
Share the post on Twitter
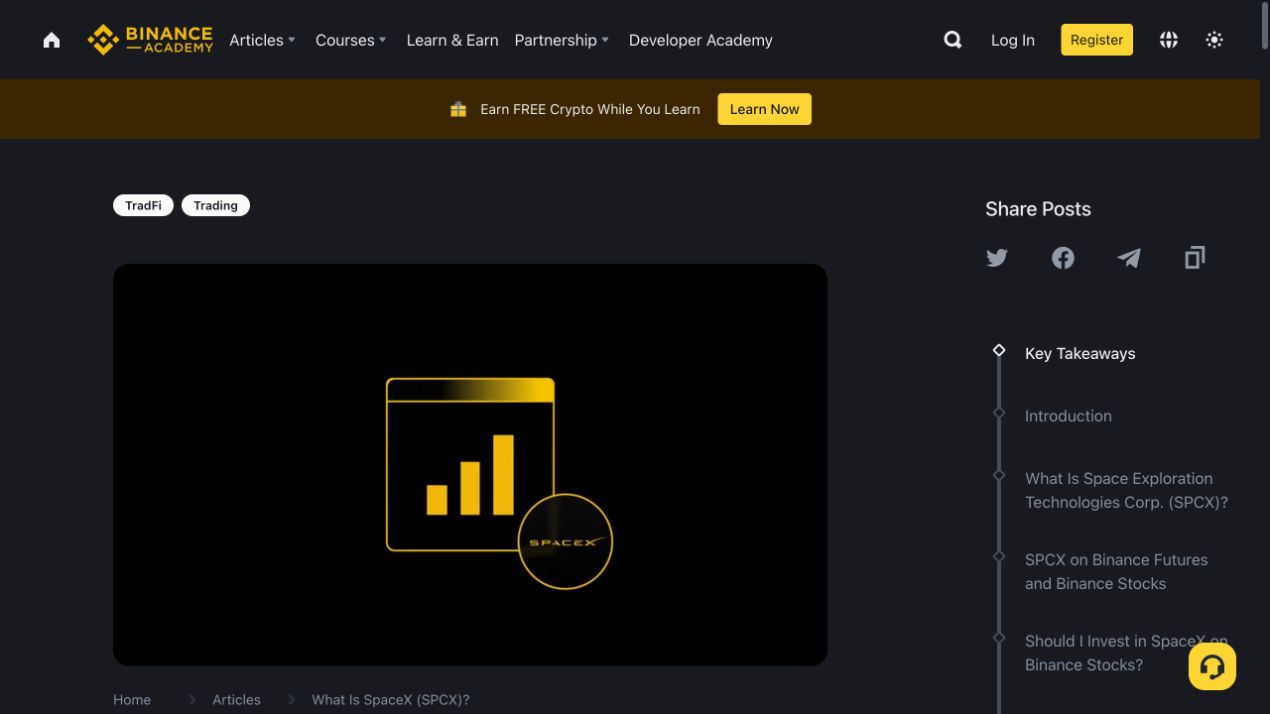click(997, 258)
